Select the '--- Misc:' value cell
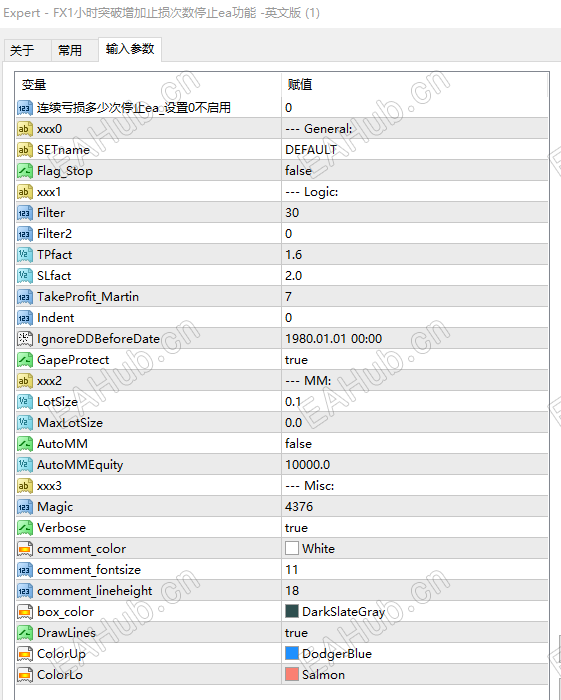 (415, 486)
